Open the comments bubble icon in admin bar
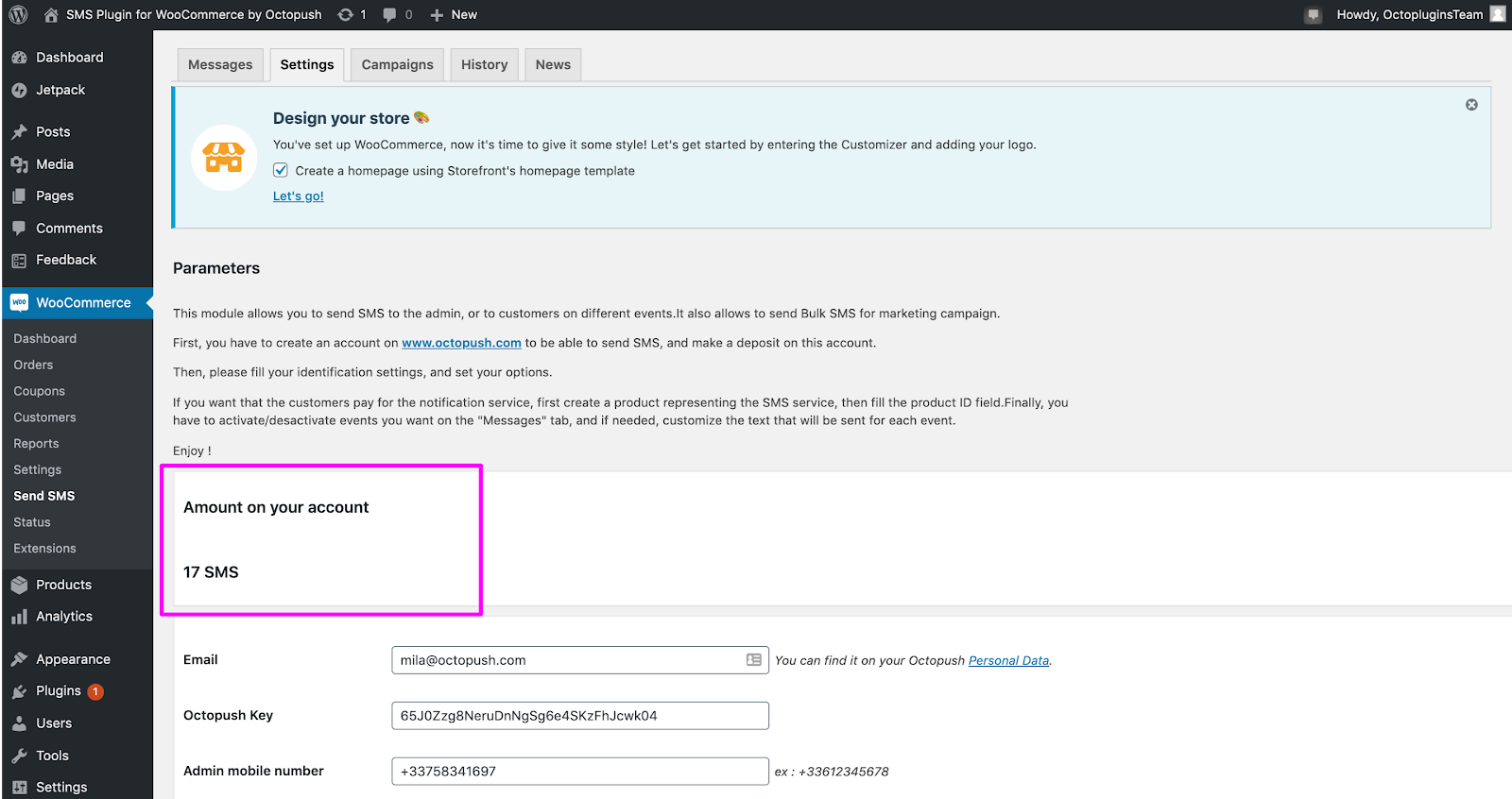Viewport: 1512px width, 799px height. pos(389,15)
